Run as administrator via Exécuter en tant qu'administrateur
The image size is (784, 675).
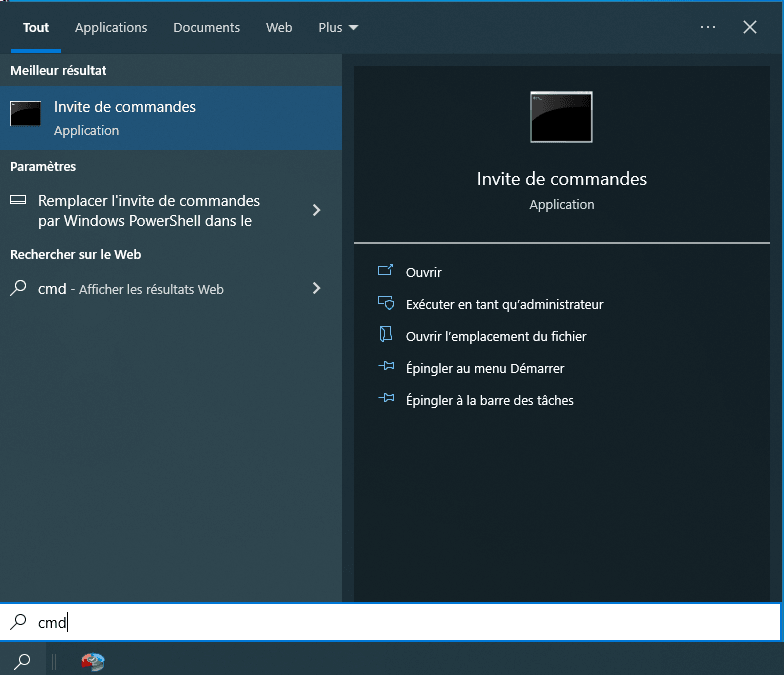[x=504, y=304]
